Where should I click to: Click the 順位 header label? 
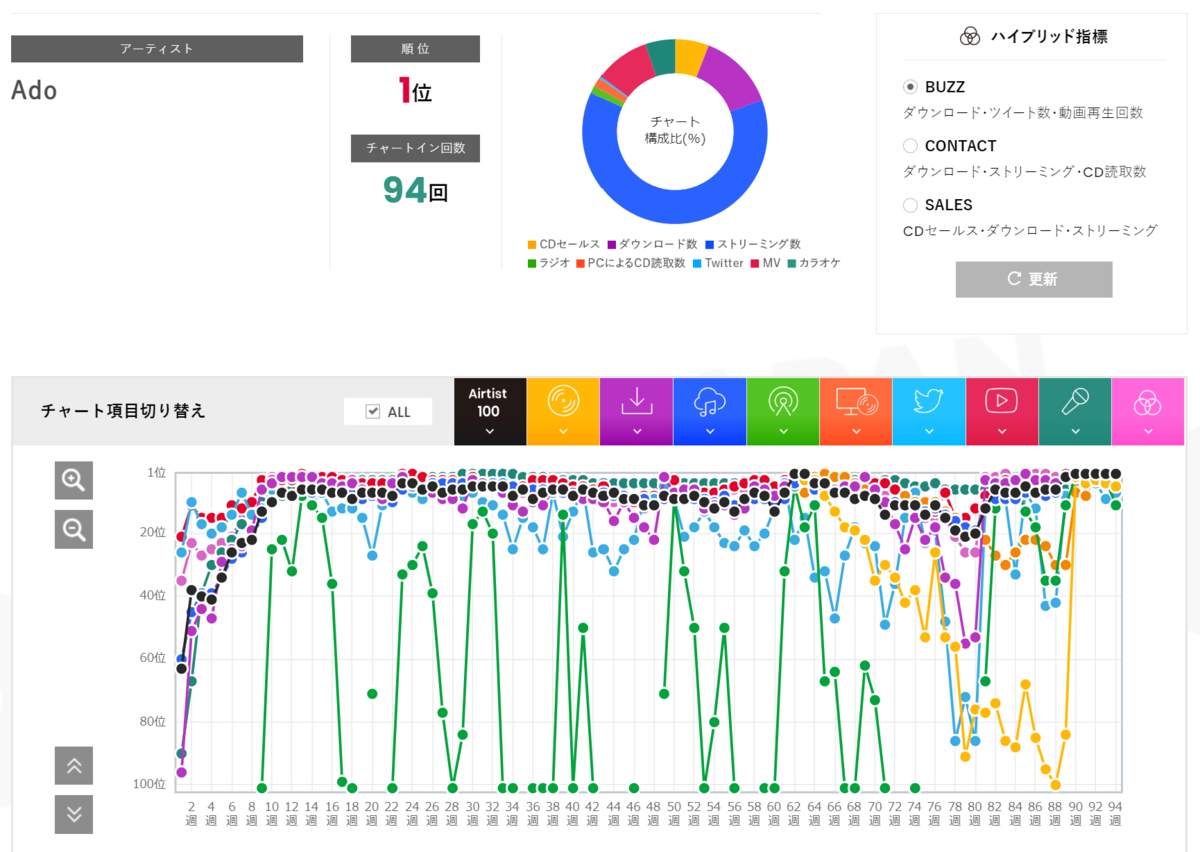point(415,48)
